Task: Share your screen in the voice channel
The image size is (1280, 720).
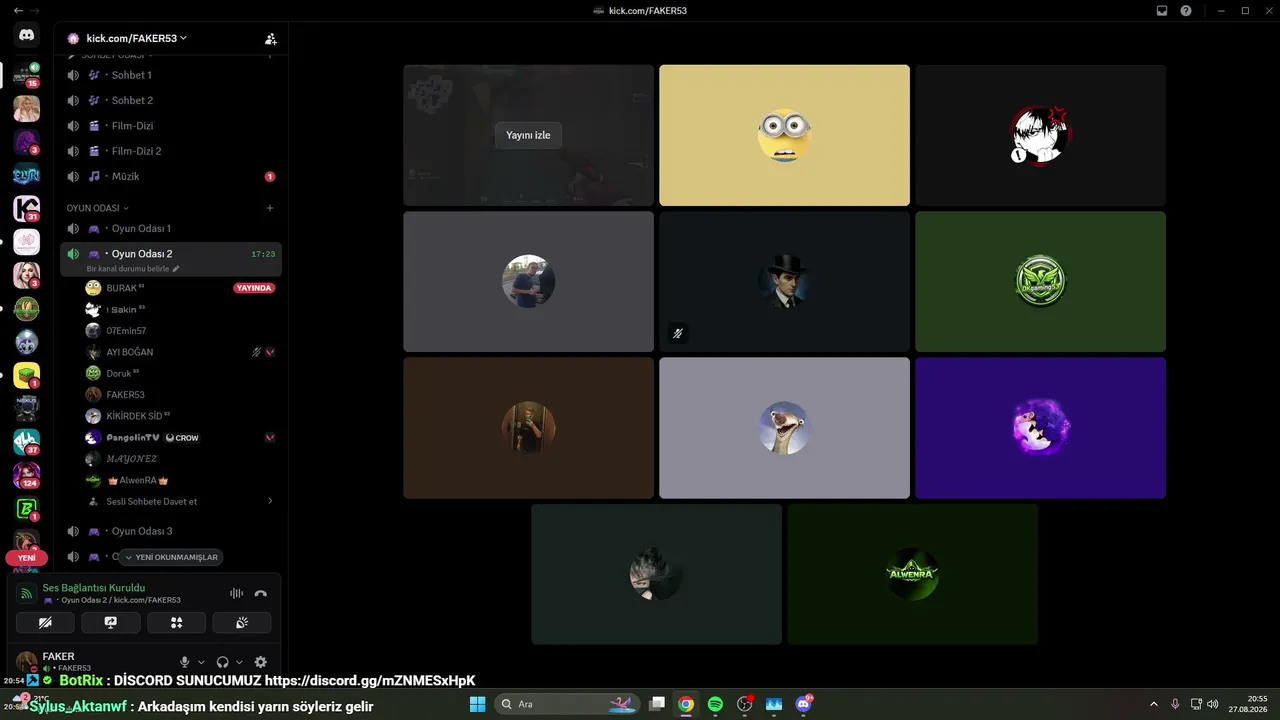Action: pyautogui.click(x=110, y=622)
